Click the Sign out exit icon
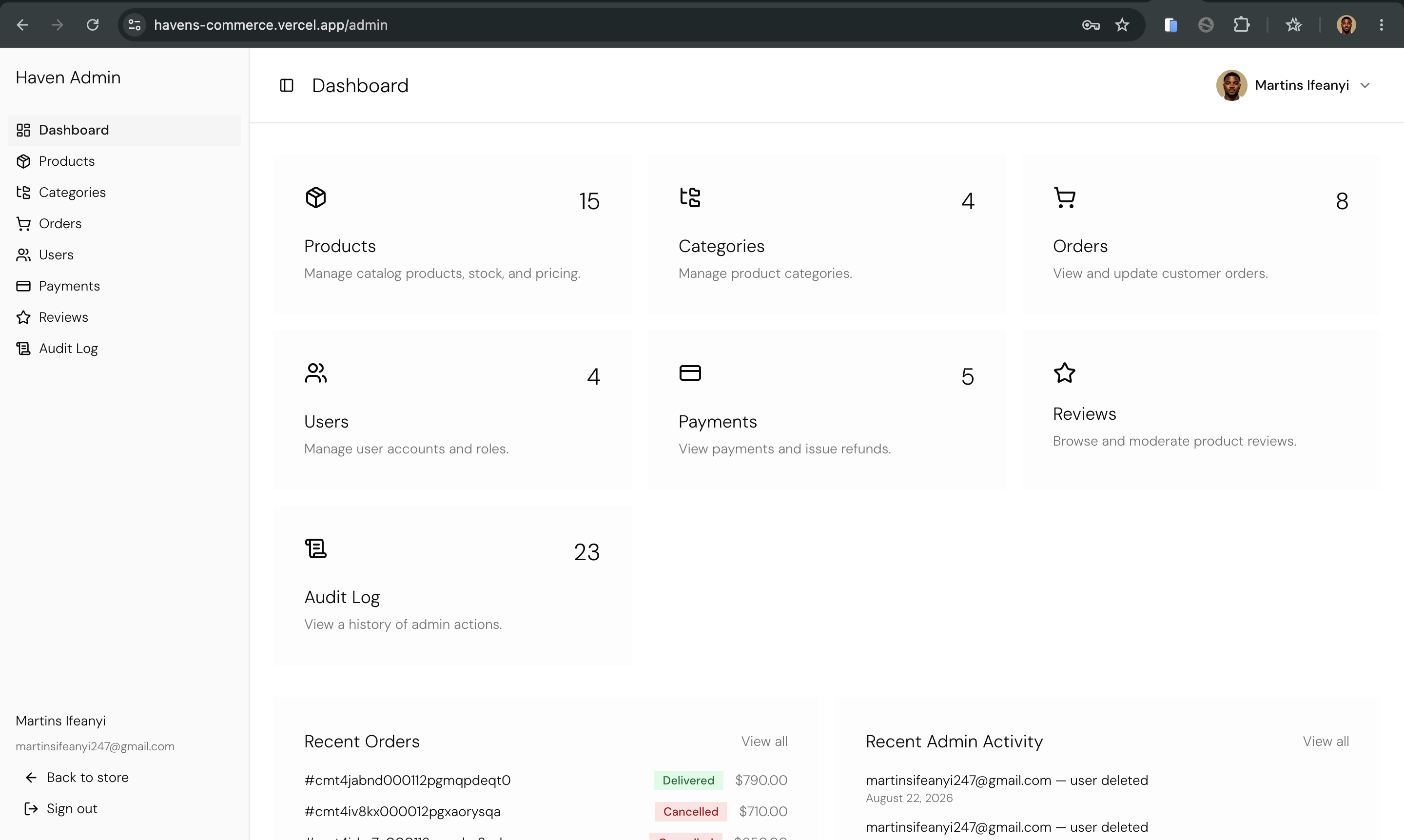The height and width of the screenshot is (840, 1404). pyautogui.click(x=31, y=809)
